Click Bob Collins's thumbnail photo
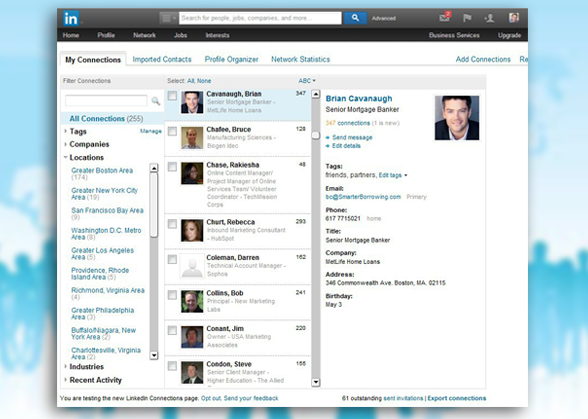This screenshot has width=588, height=419. pos(192,301)
